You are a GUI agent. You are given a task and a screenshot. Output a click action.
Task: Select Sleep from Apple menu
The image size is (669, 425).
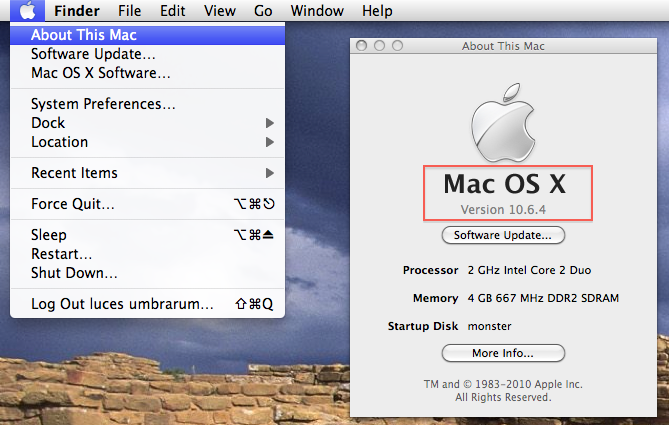pyautogui.click(x=147, y=235)
